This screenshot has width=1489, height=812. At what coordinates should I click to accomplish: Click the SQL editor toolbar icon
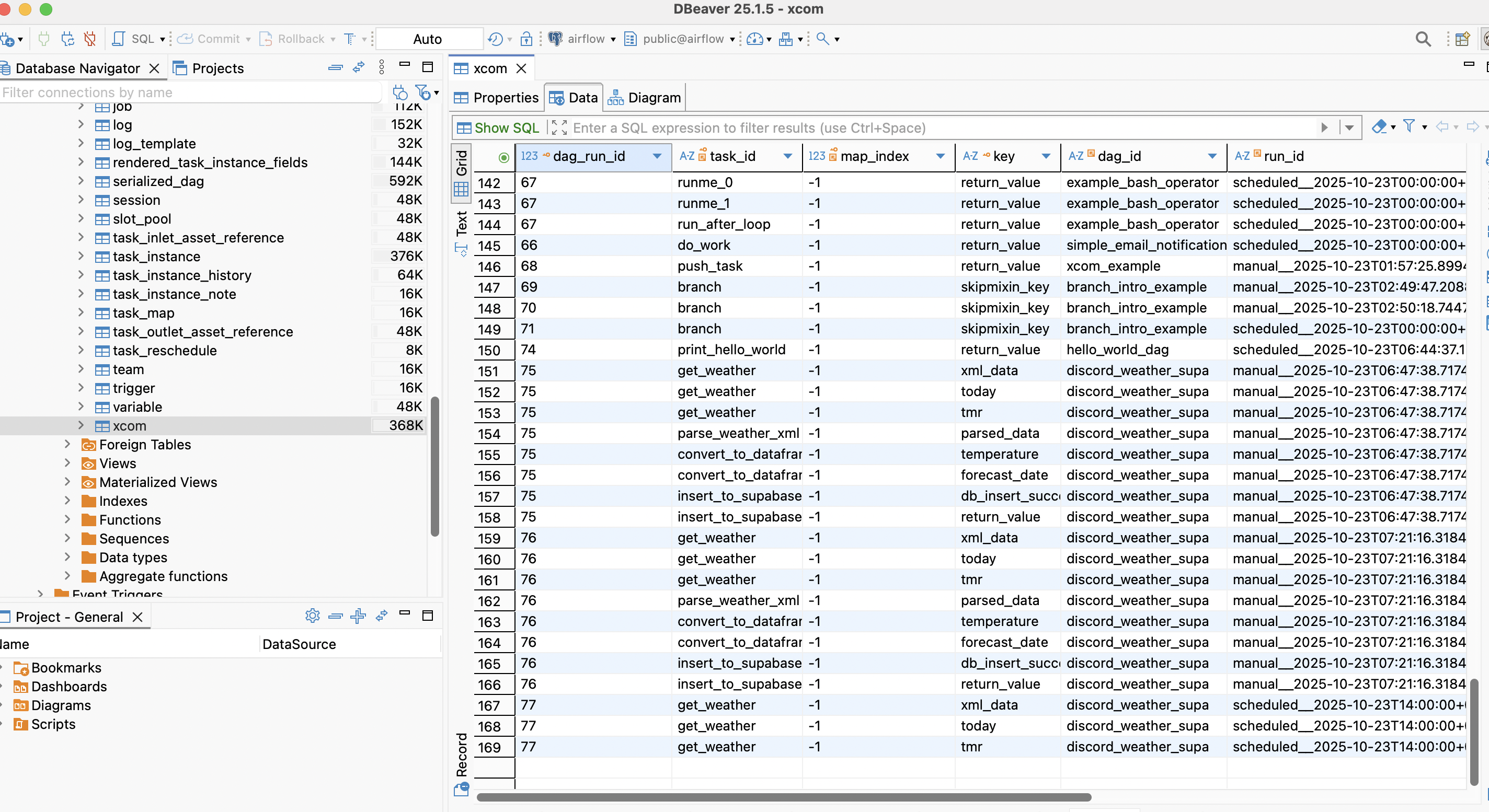click(119, 39)
